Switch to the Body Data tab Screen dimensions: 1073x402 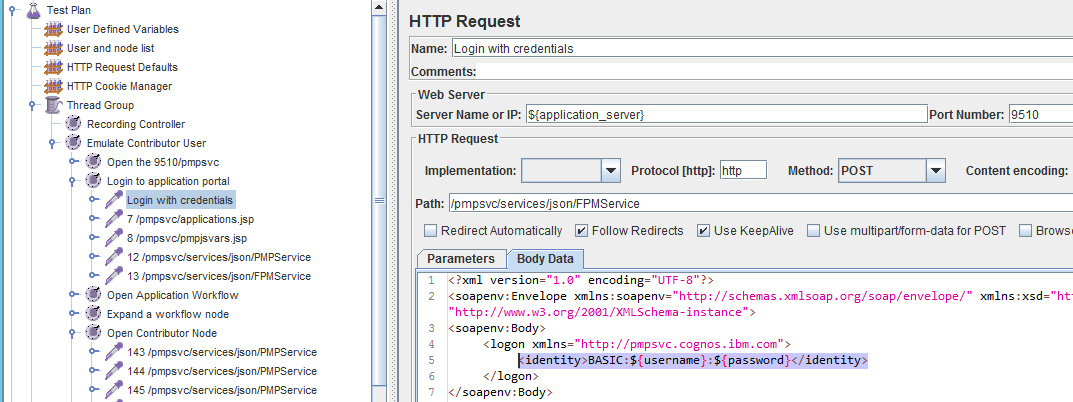pyautogui.click(x=545, y=259)
